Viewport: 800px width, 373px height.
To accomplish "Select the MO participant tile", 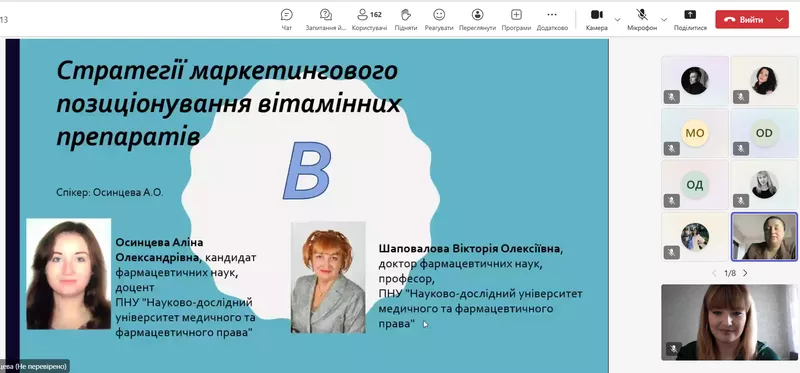I will coord(695,133).
